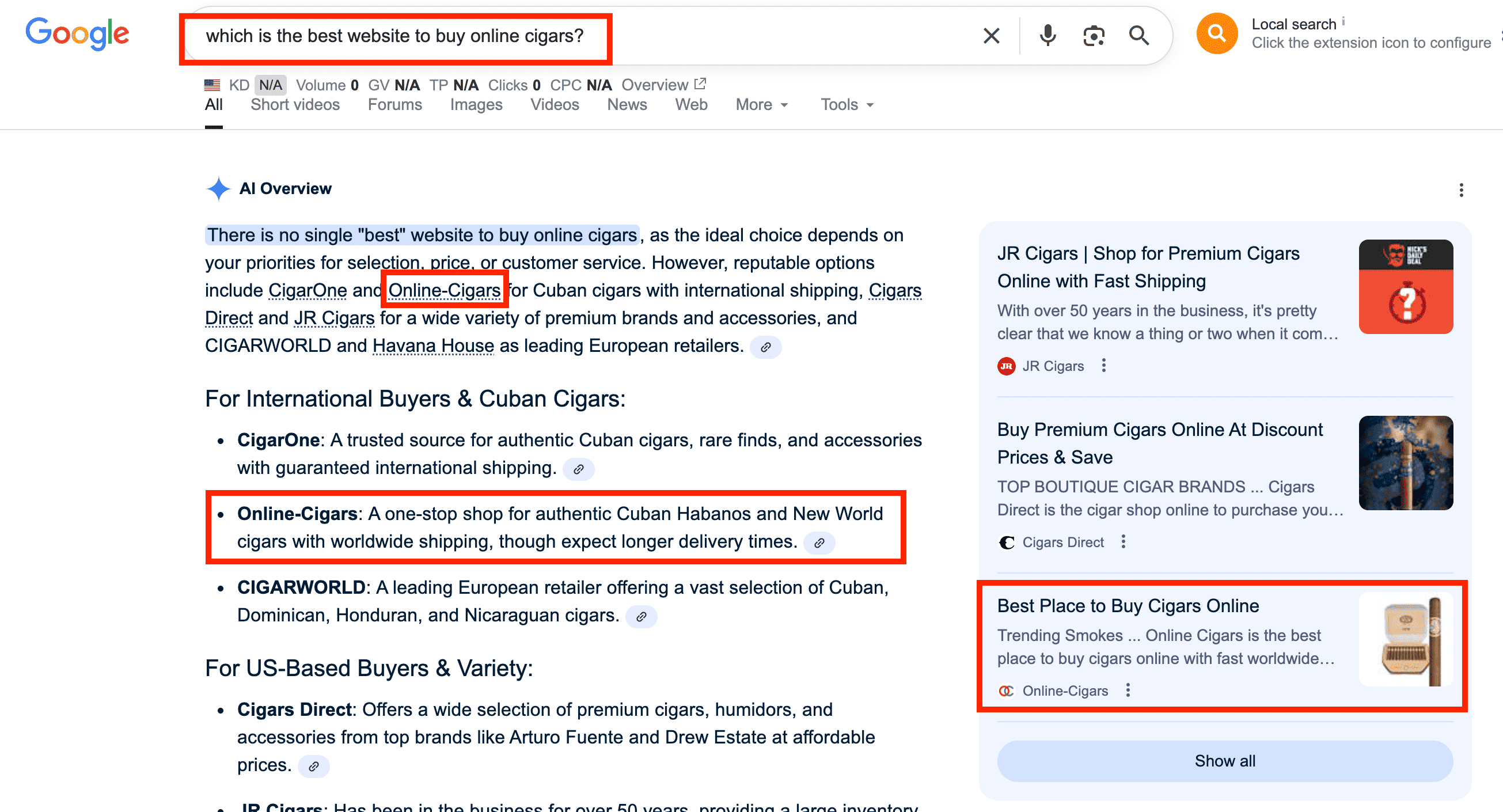
Task: Click 'For International Buyers & Cuban Cigars:' heading
Action: point(415,399)
